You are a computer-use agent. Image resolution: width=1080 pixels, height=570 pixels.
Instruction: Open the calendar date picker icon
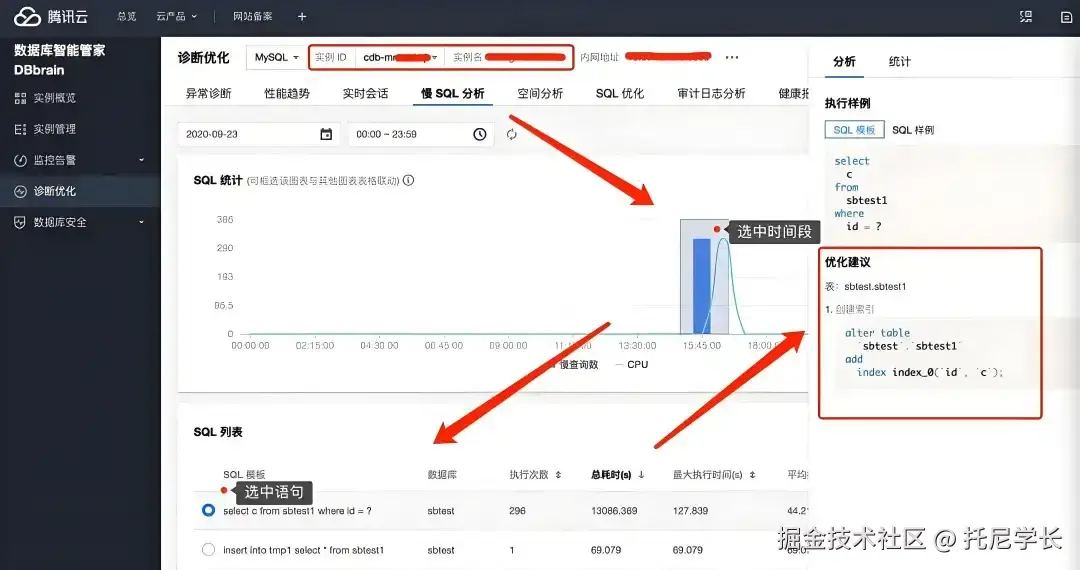326,134
